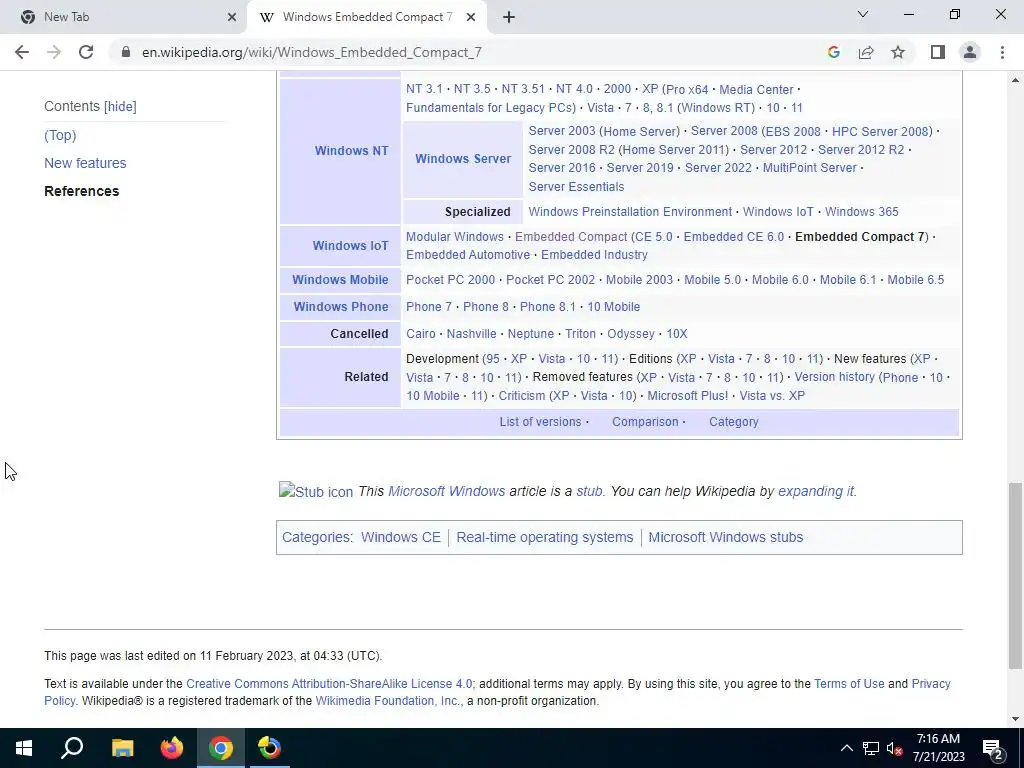Open Windows Preinstallation Environment link
1024x768 pixels.
[x=630, y=212]
